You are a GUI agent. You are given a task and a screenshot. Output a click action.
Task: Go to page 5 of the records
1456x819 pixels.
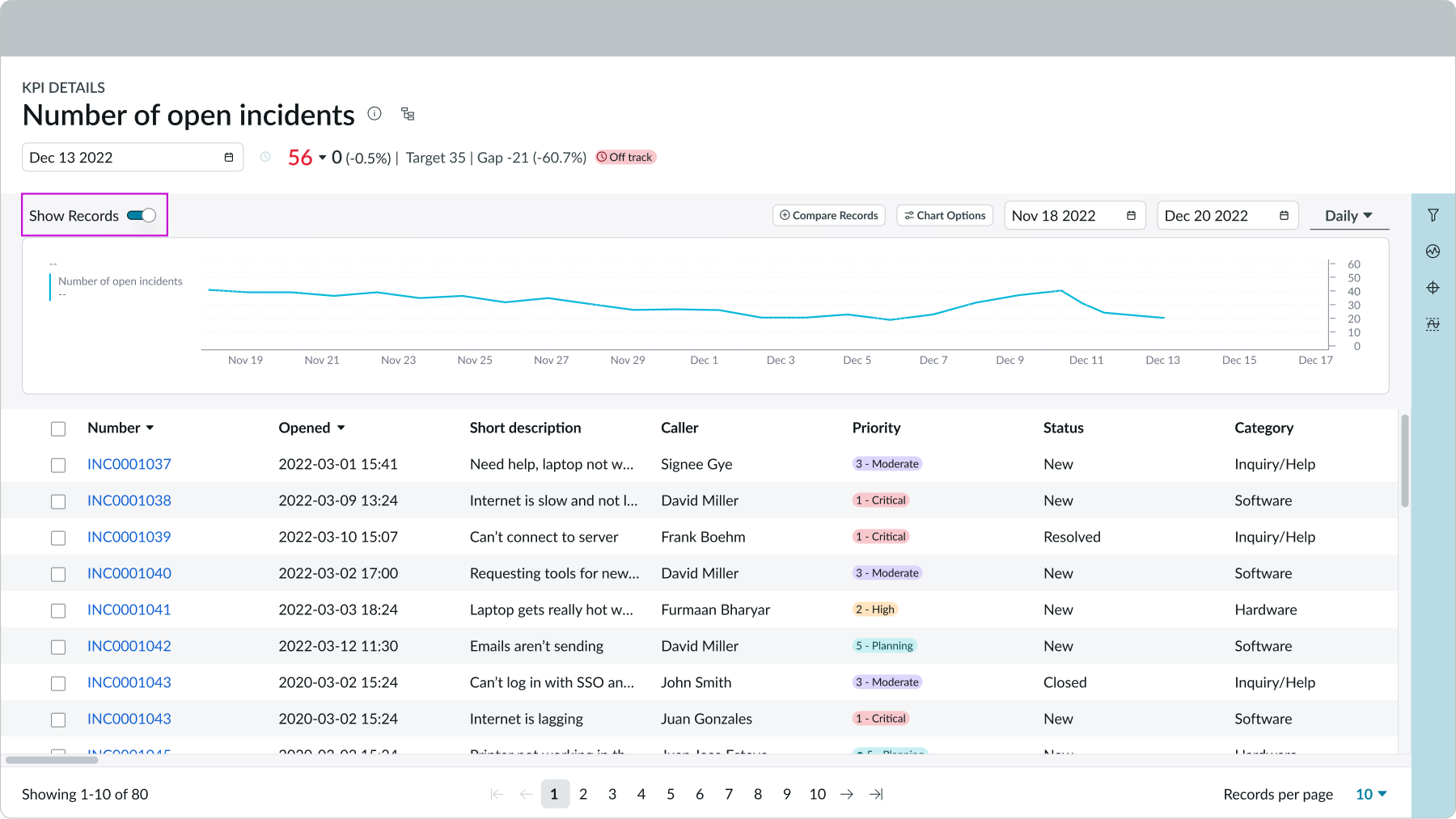tap(671, 794)
